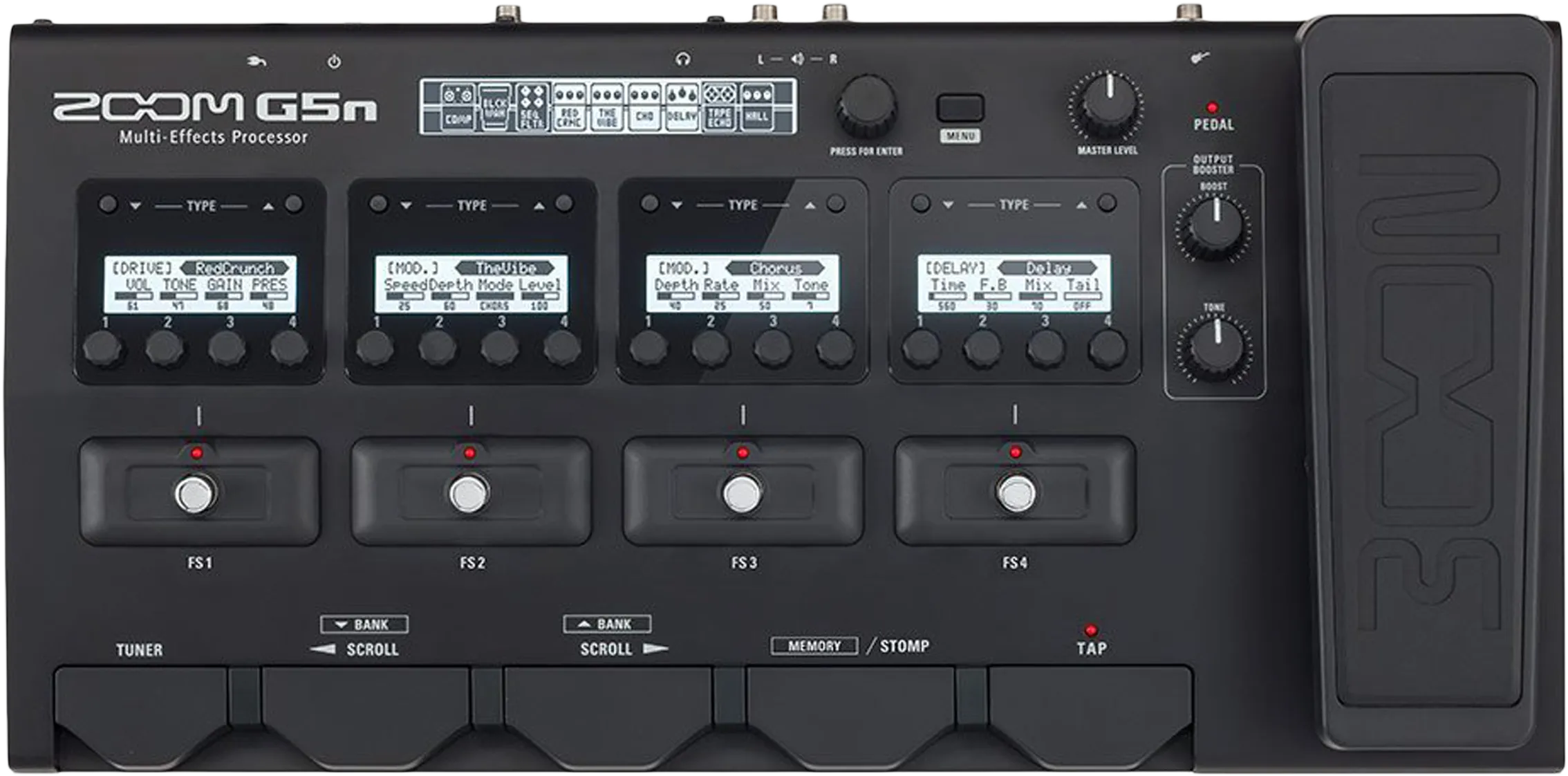This screenshot has height=776, width=1568.
Task: Click knob 4 below the Chorus display
Action: point(835,347)
